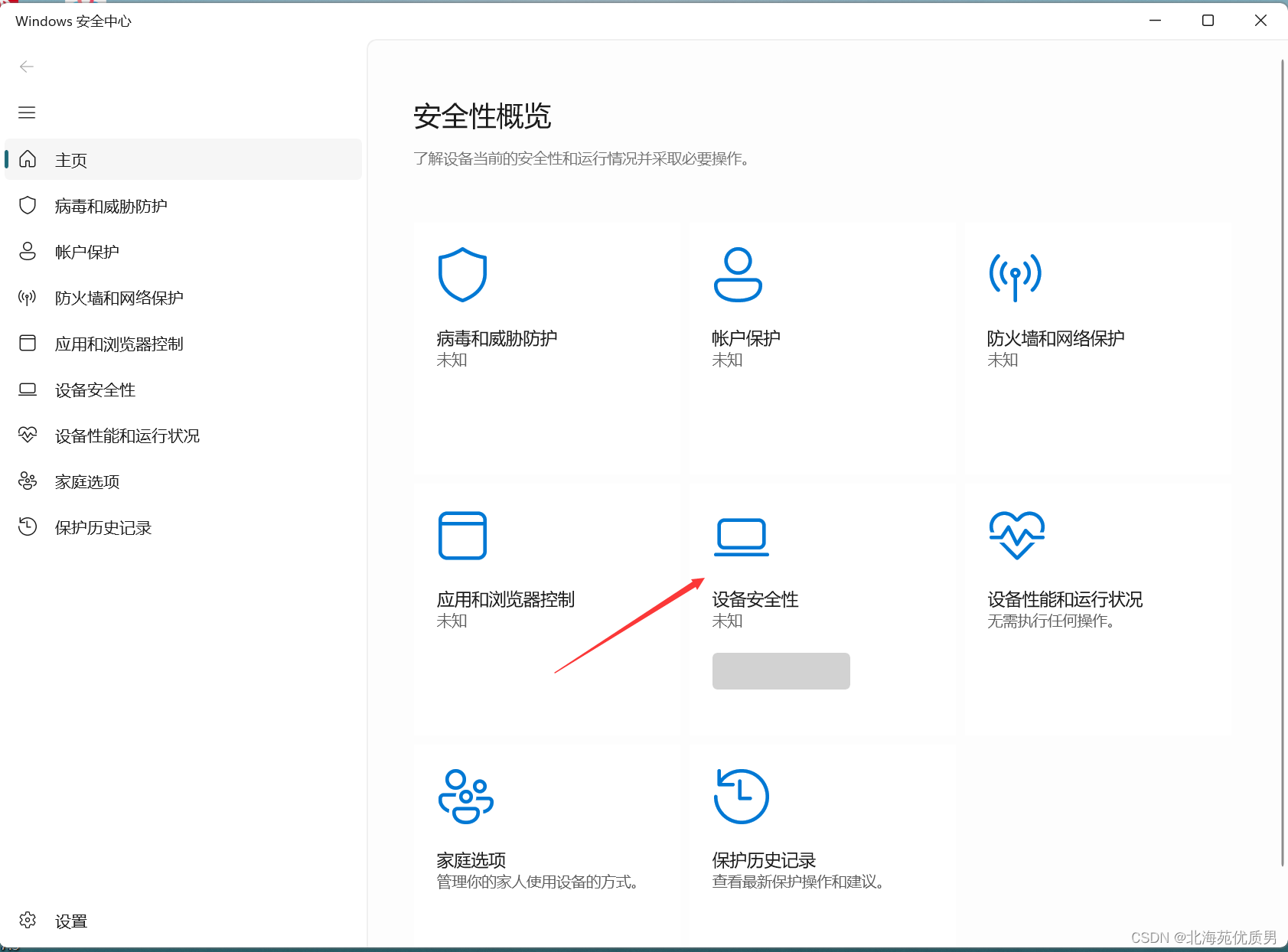Open 家庭选项 in the sidebar
Viewport: 1288px width, 952px height.
183,481
